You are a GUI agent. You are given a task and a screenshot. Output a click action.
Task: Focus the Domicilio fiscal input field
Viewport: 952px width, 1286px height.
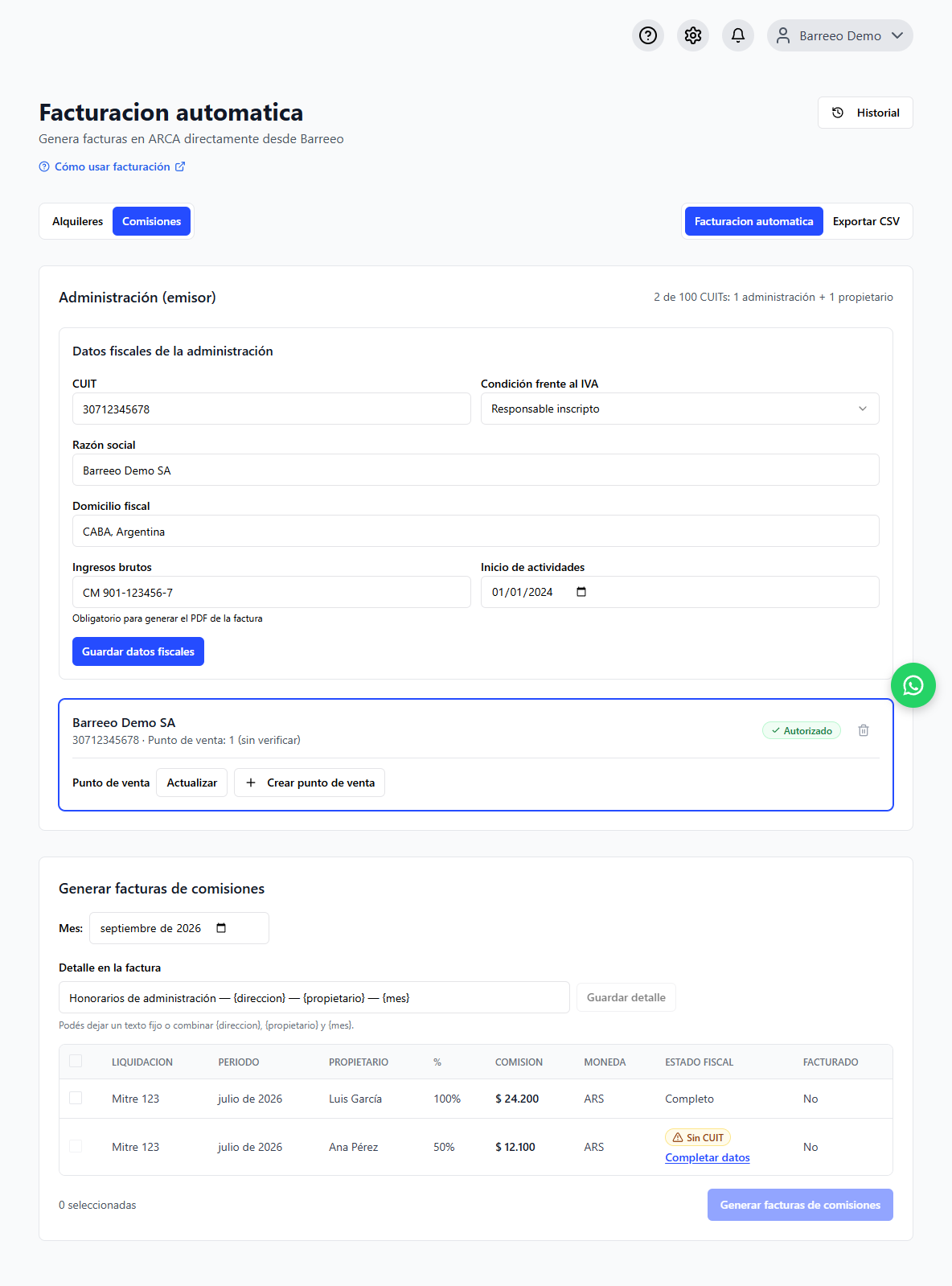coord(476,531)
